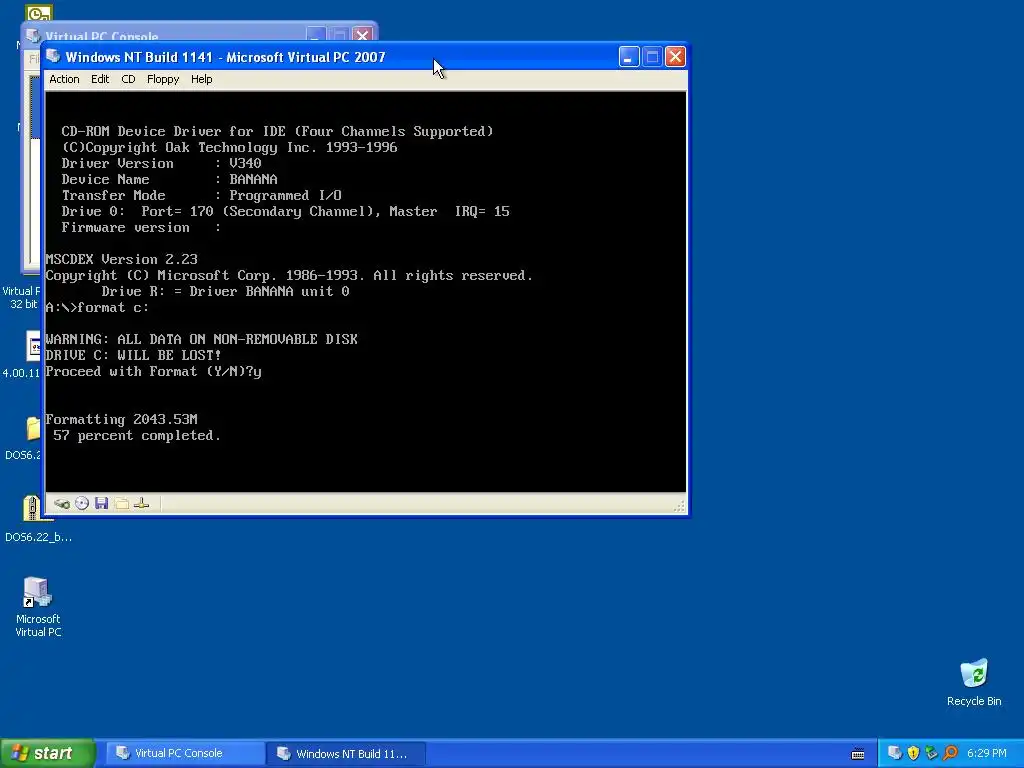Close the Windows NT Build 1141 window
Screen dimensions: 1024x768
(675, 57)
